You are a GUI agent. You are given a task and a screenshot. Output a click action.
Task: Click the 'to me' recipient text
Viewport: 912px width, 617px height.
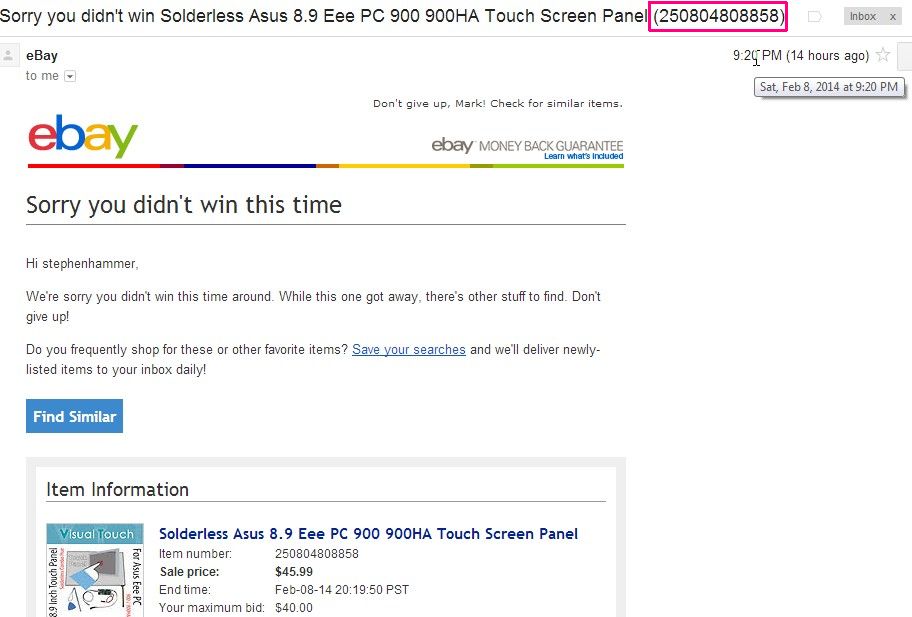tap(42, 76)
